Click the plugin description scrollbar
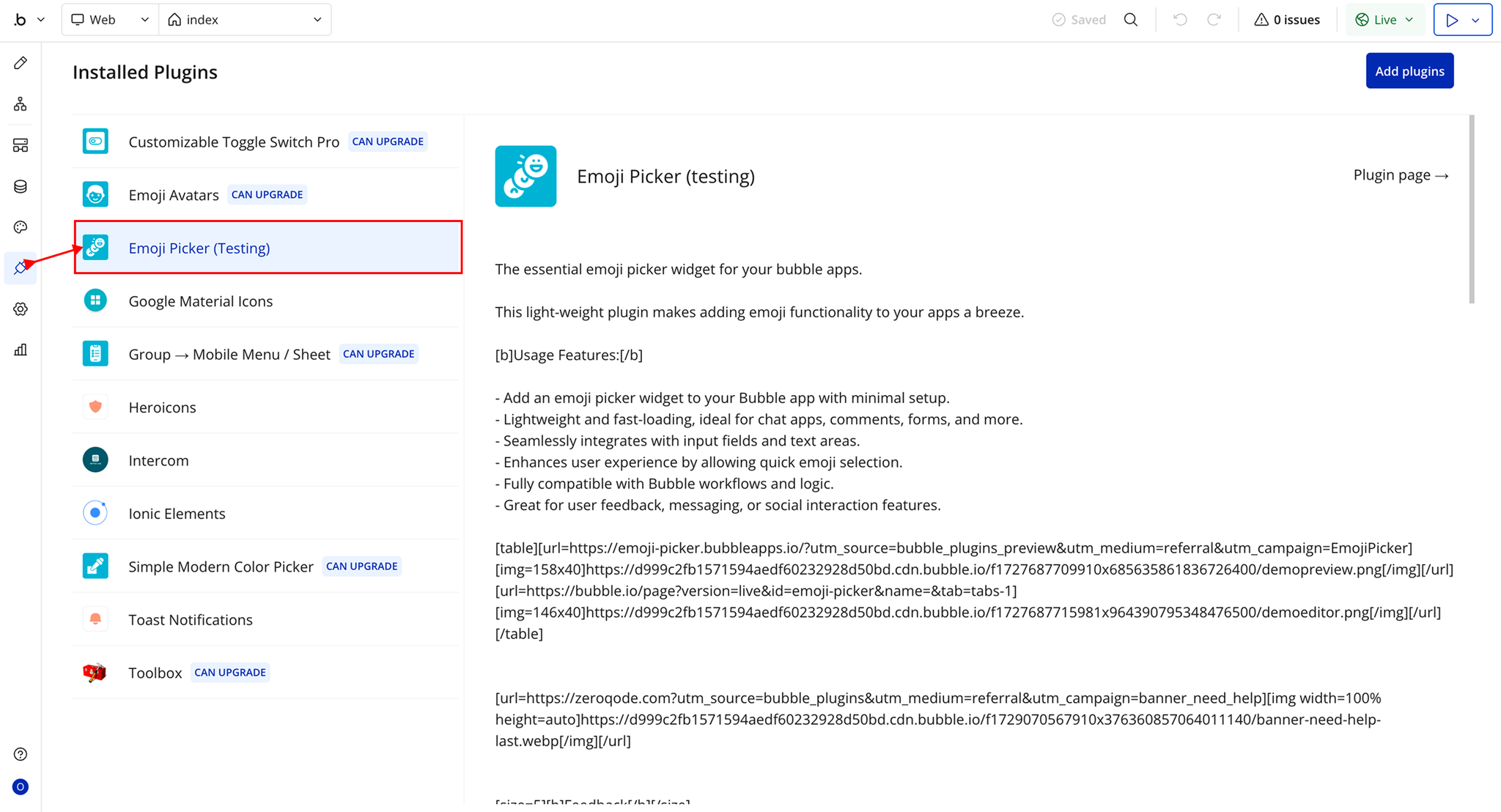1501x812 pixels. 1471,209
